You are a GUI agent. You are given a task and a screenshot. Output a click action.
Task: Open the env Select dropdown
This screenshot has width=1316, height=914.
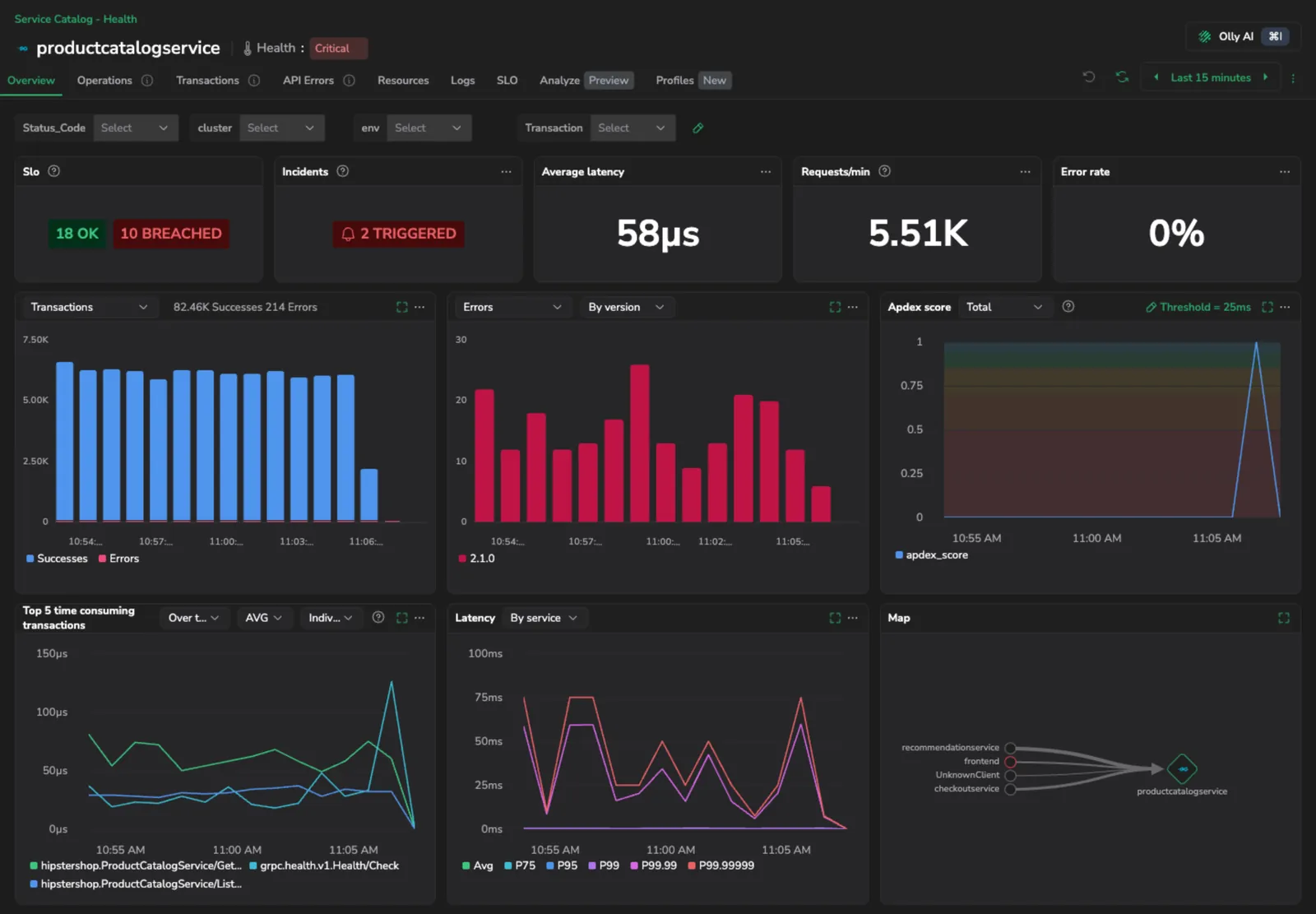[429, 128]
